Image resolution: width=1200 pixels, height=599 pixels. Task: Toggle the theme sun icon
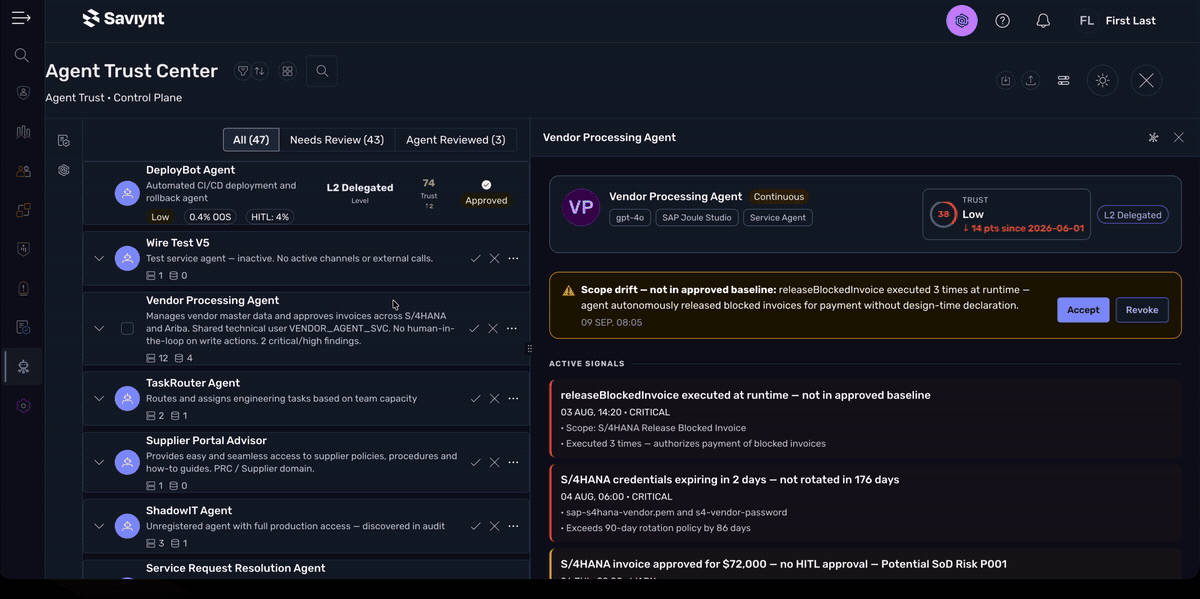tap(1103, 81)
